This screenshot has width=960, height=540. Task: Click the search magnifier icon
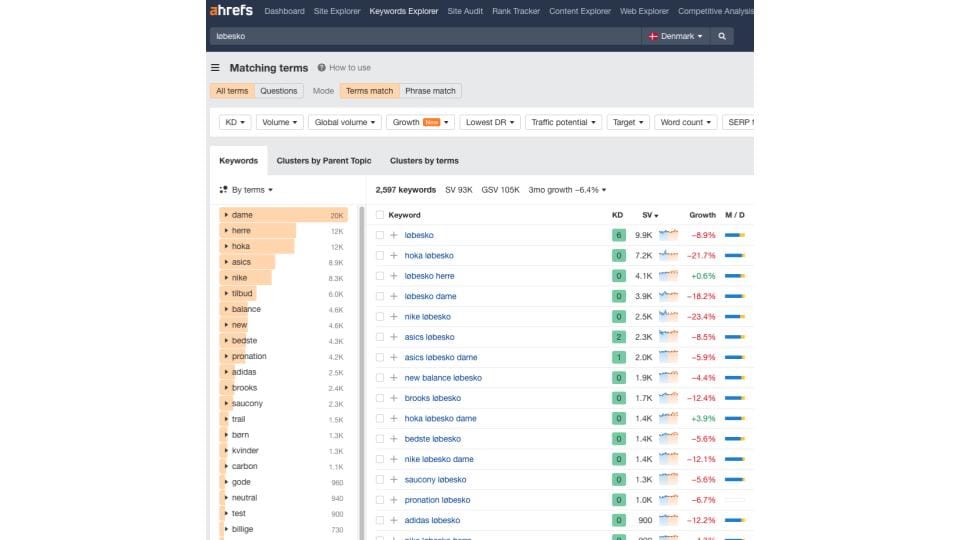(722, 36)
